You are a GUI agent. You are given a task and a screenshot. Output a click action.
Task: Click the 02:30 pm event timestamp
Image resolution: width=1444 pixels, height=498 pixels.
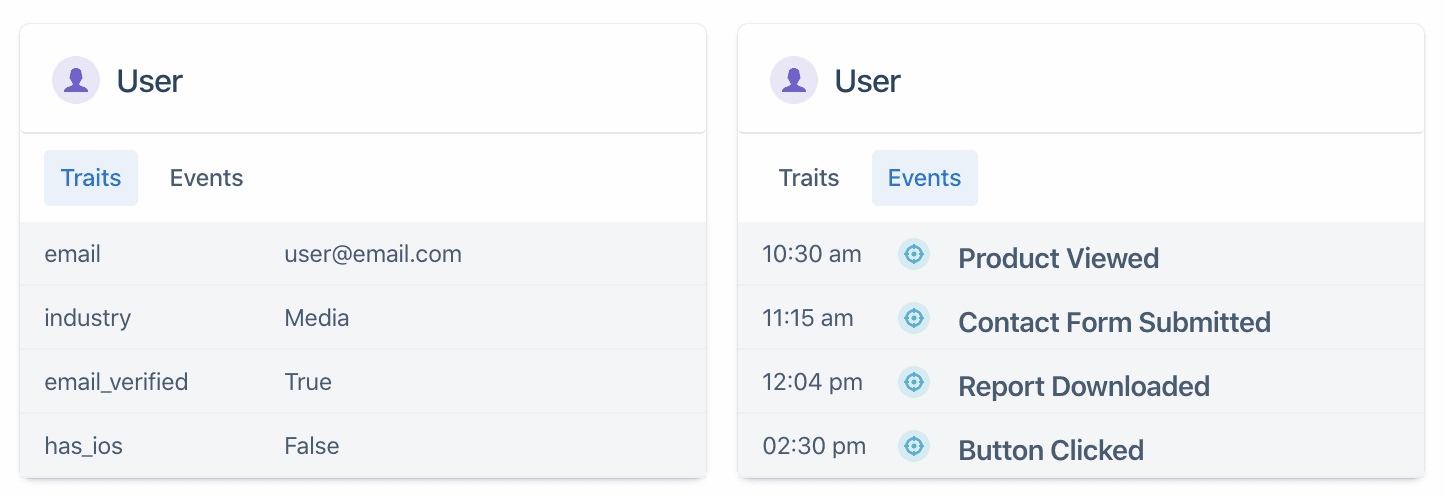[814, 446]
